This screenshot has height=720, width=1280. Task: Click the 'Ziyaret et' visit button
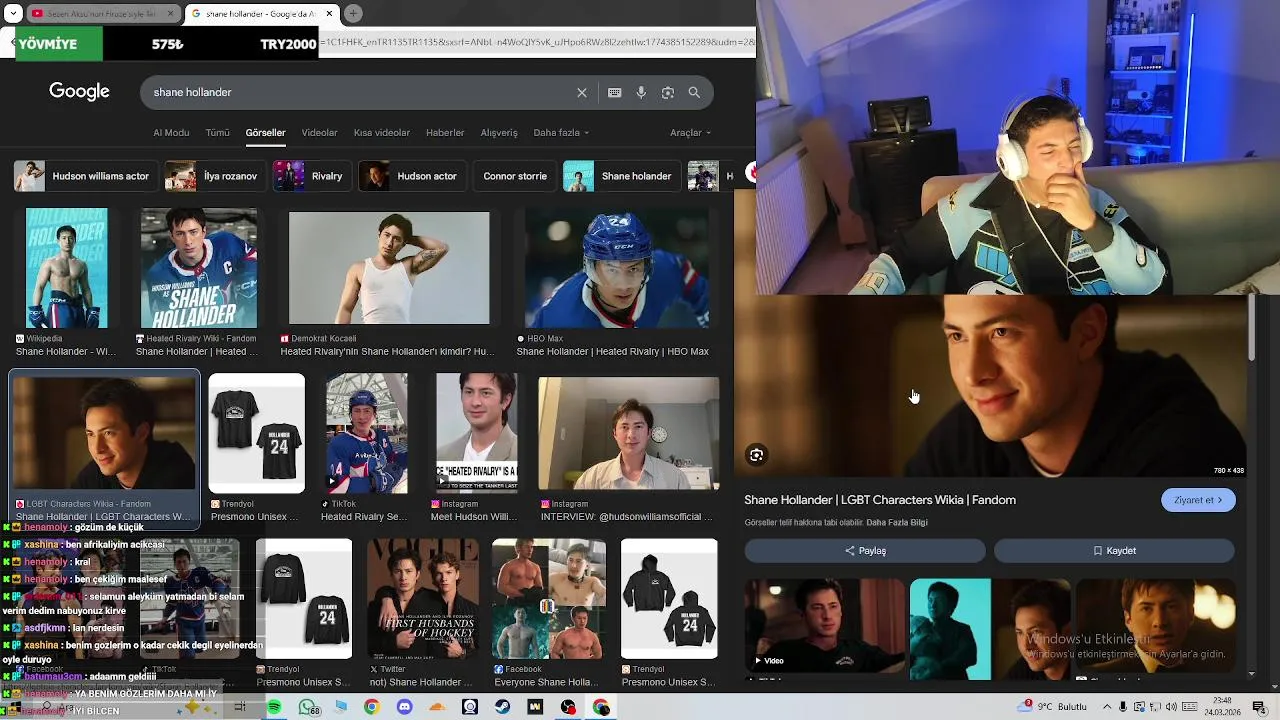coord(1198,500)
